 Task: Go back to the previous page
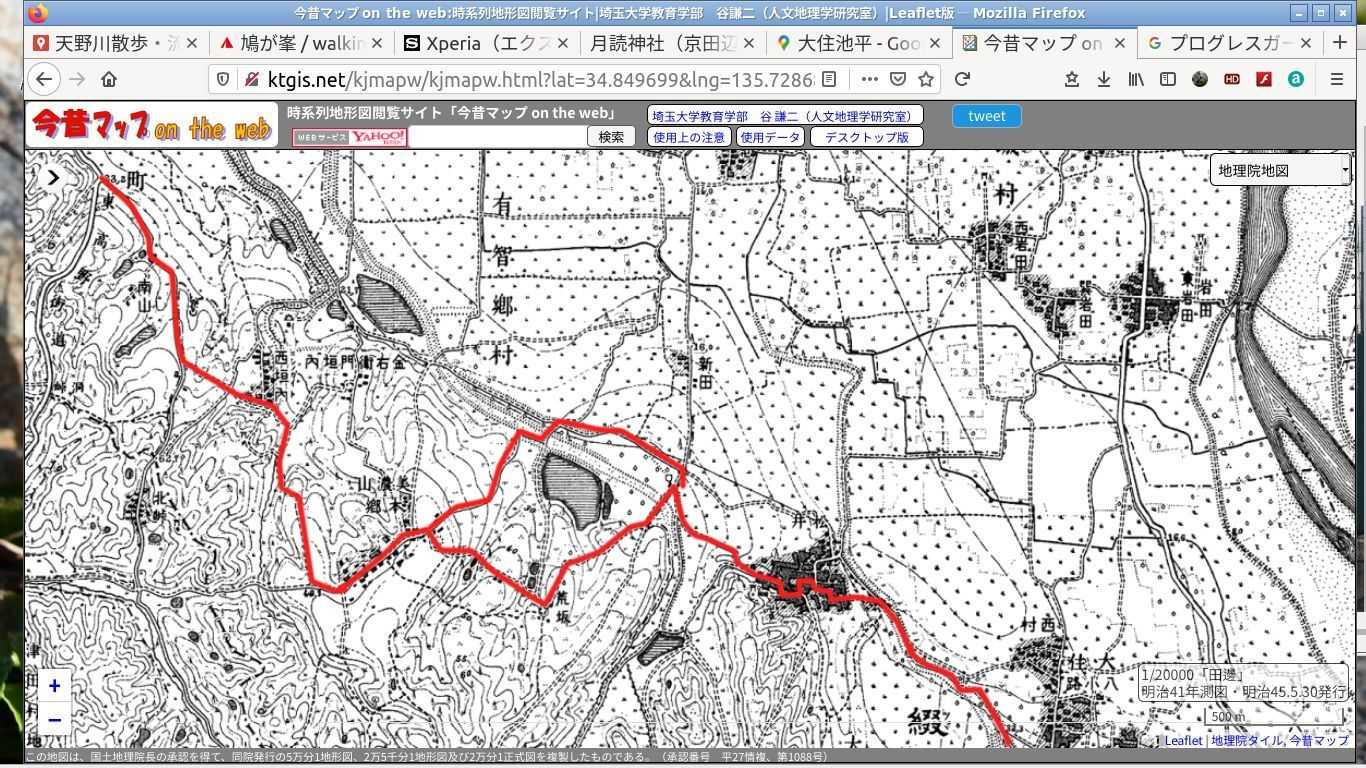click(44, 79)
